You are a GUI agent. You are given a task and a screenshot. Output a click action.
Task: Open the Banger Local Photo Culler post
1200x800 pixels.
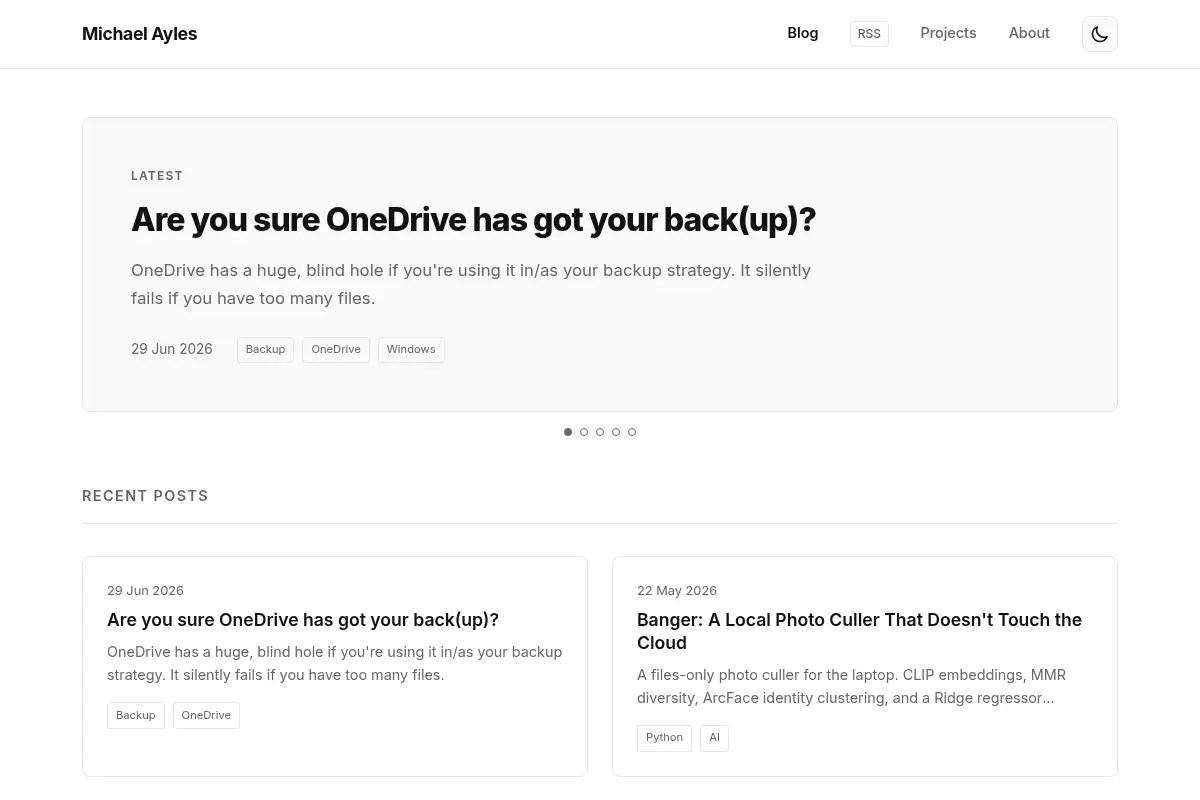(859, 631)
